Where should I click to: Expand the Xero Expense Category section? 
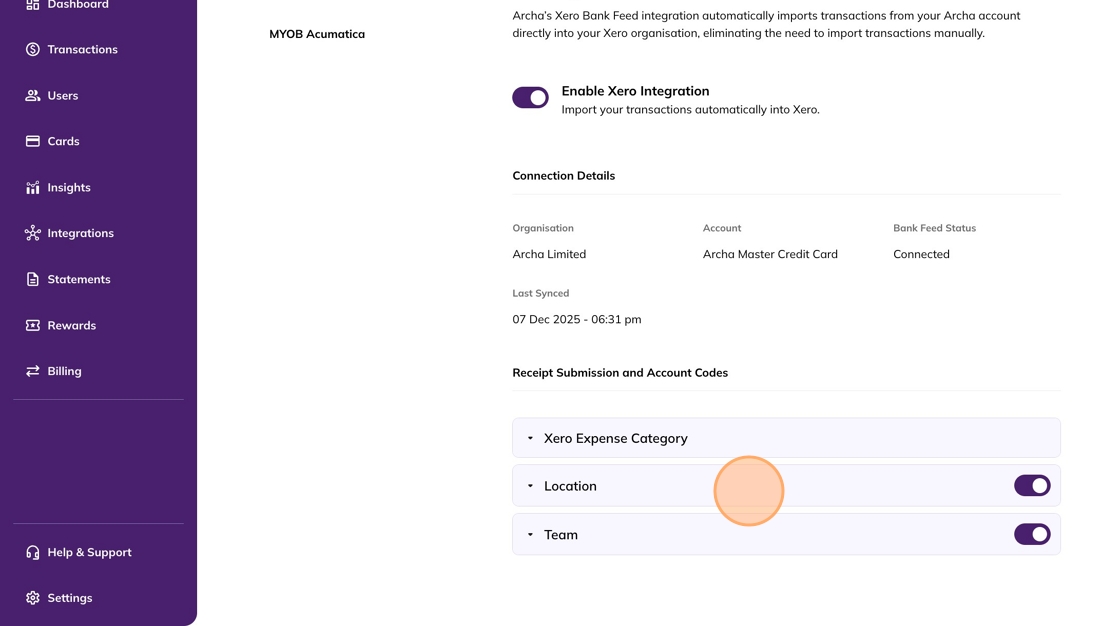coord(530,438)
